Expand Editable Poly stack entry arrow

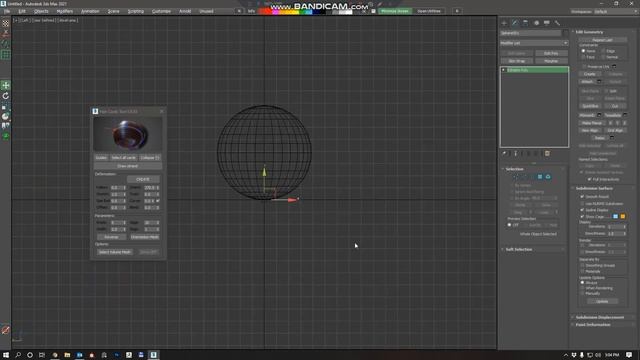click(504, 70)
